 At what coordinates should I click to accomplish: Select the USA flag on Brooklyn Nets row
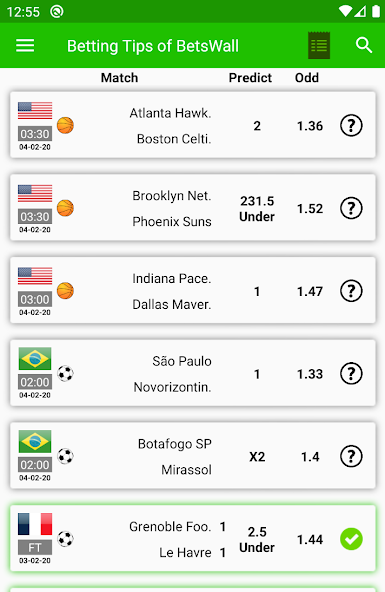35,193
